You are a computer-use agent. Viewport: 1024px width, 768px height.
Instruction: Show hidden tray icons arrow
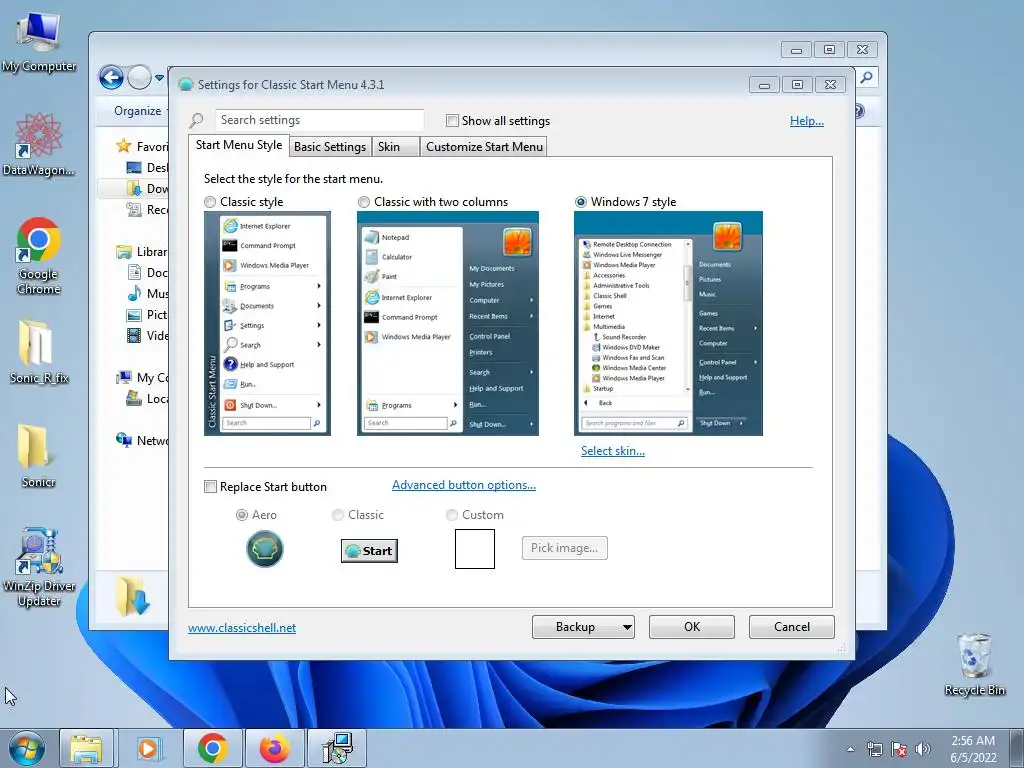click(850, 749)
